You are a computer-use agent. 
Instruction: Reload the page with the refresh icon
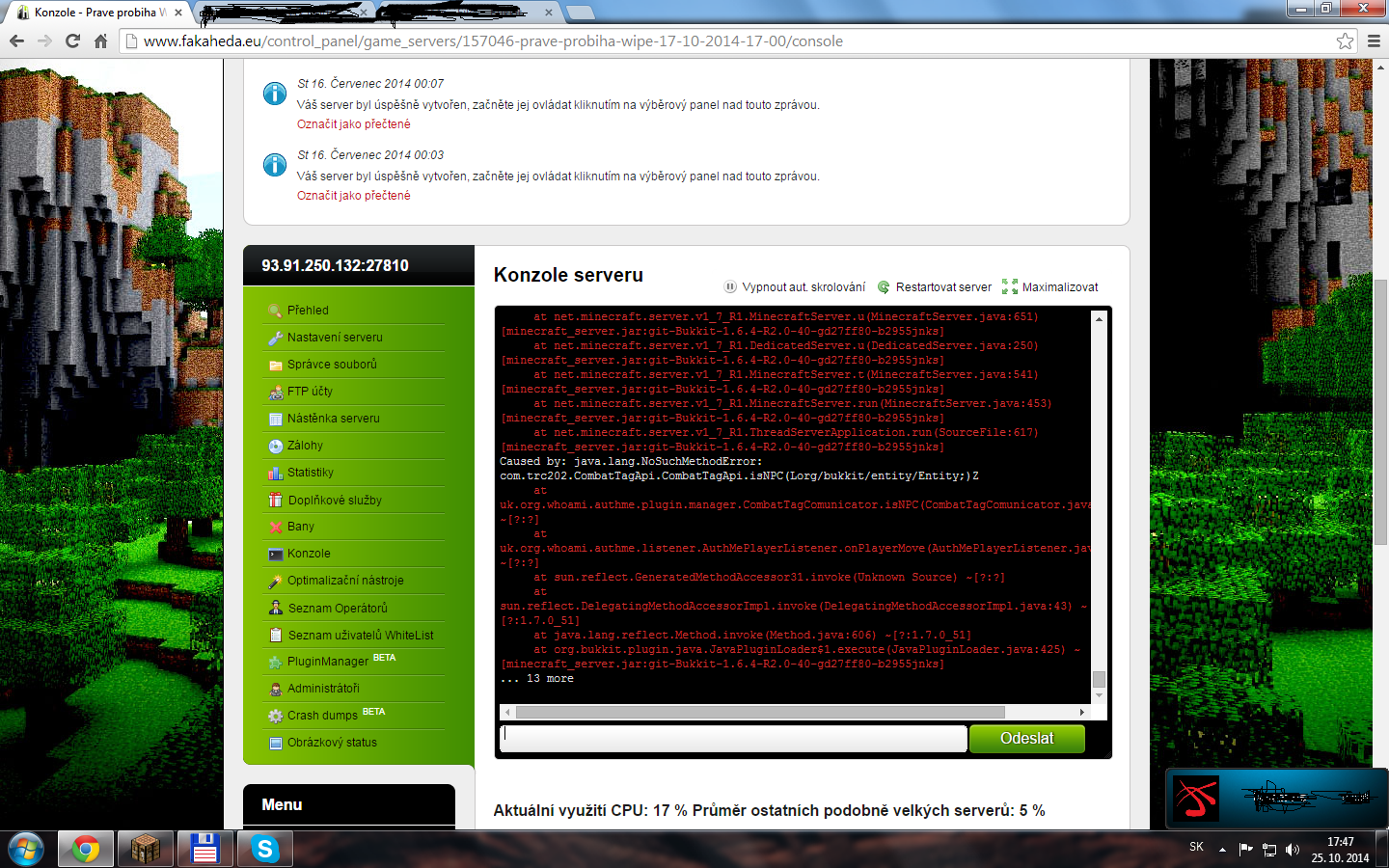(x=72, y=41)
